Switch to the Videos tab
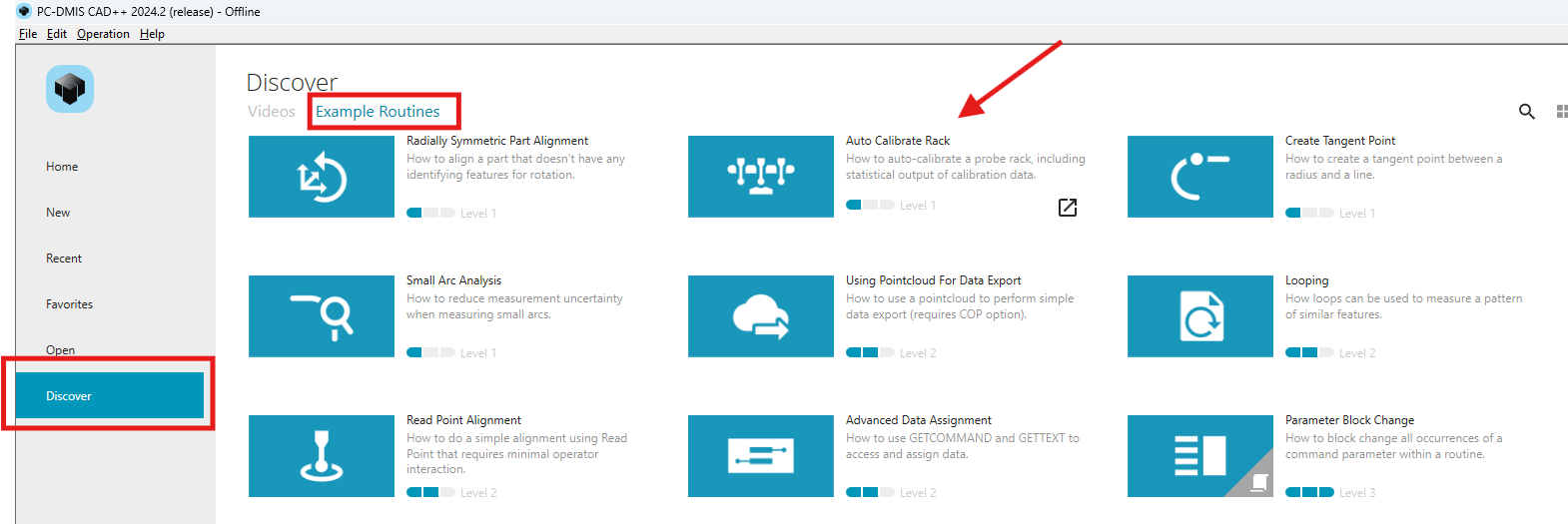 pyautogui.click(x=272, y=112)
